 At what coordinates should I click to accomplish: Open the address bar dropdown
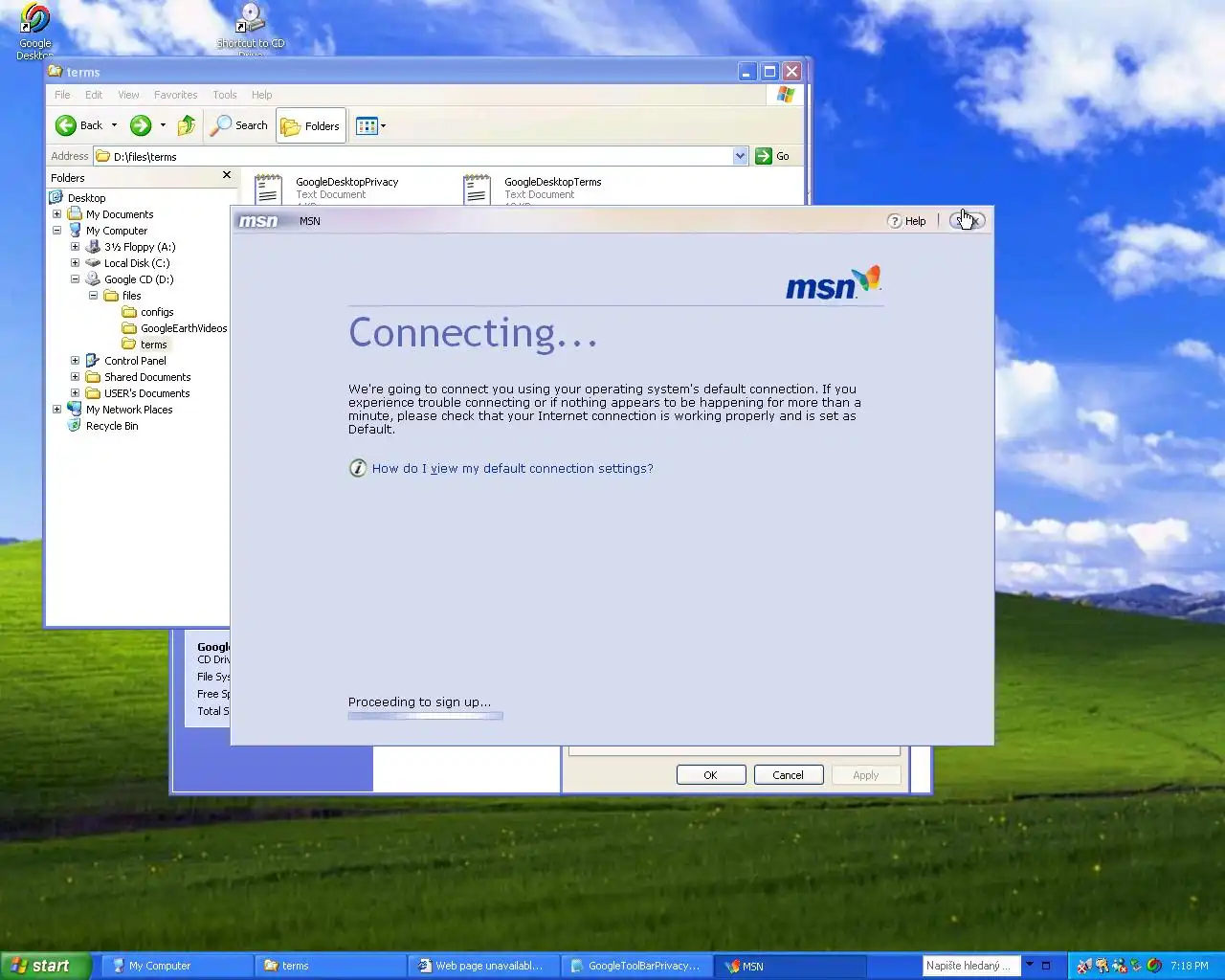pyautogui.click(x=740, y=156)
